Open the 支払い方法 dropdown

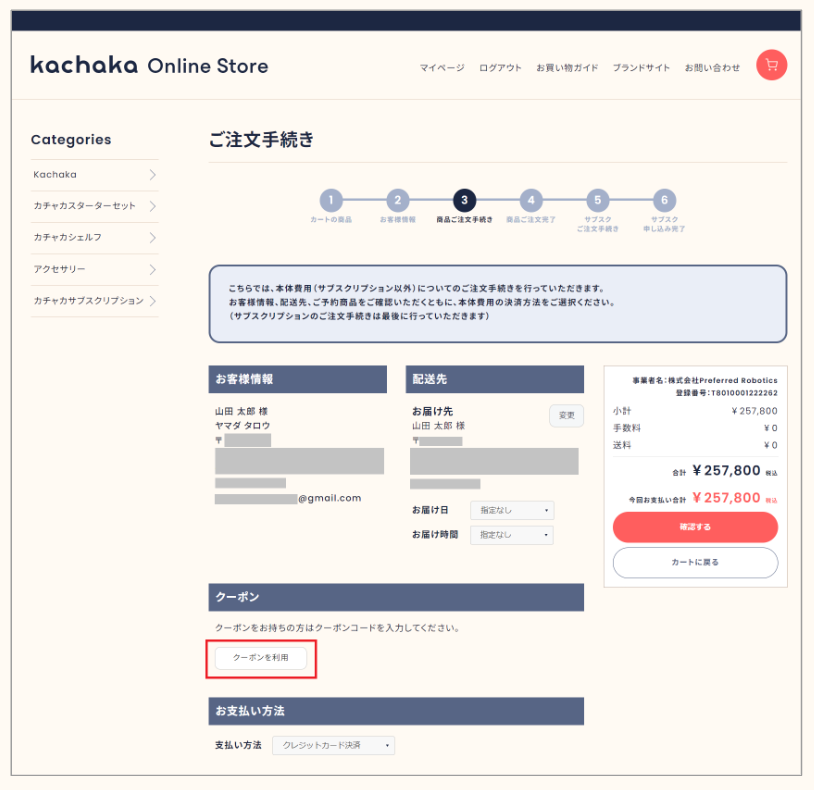(334, 745)
